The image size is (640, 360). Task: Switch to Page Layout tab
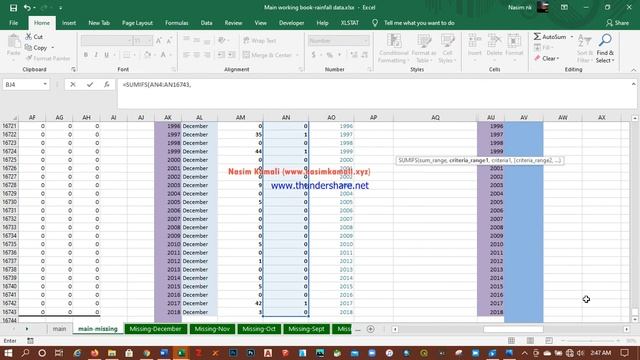click(x=137, y=23)
